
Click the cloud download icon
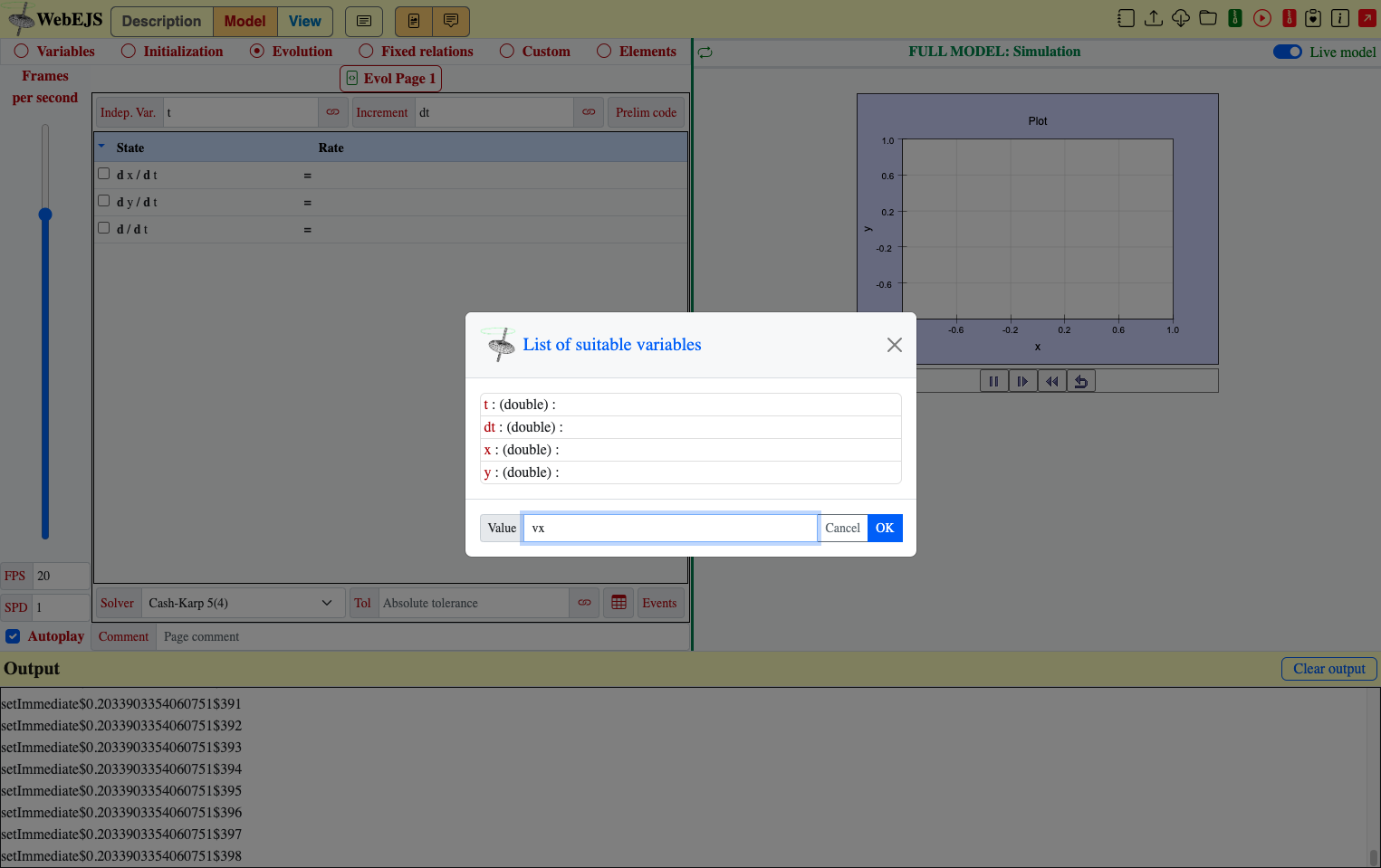point(1181,18)
